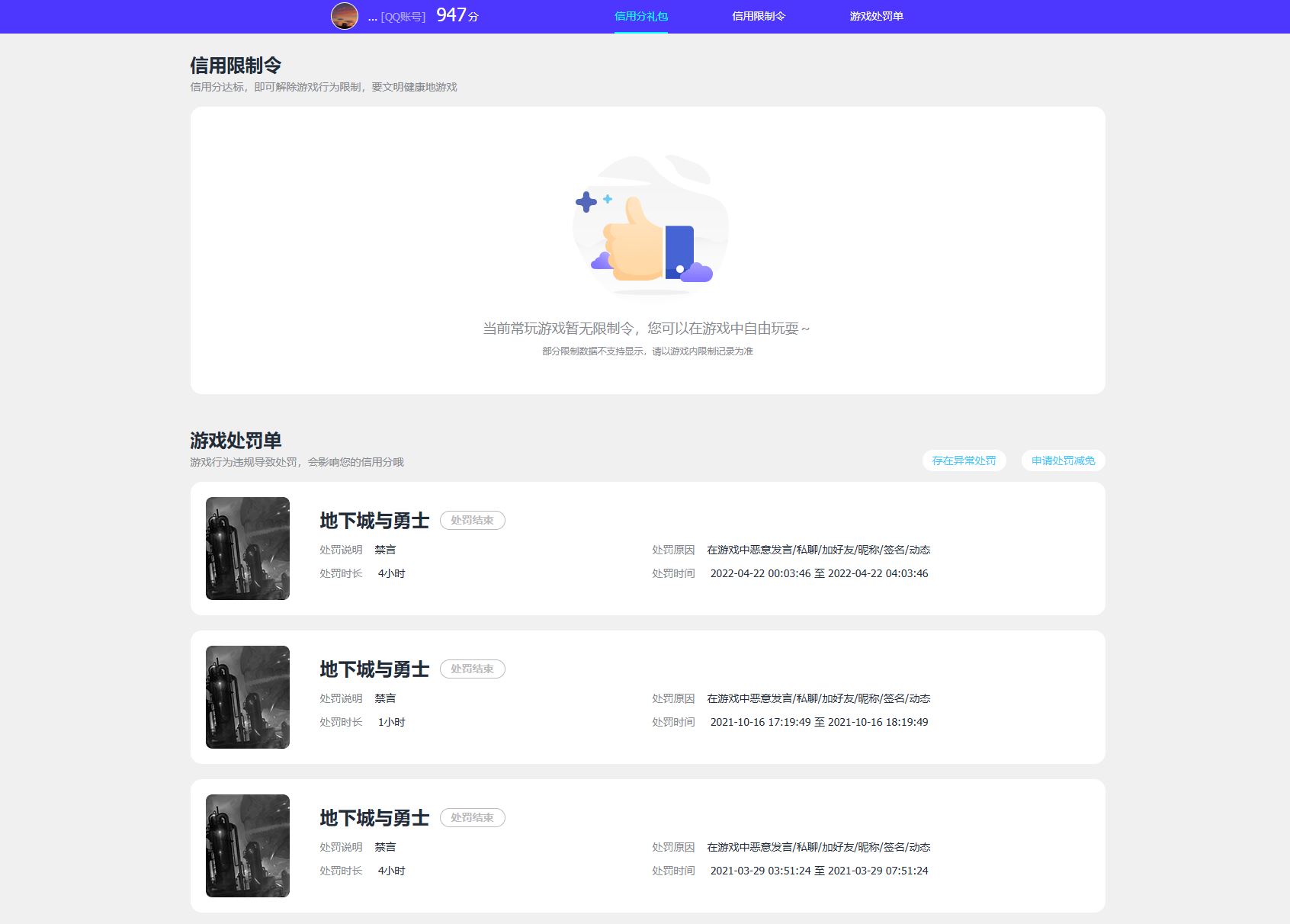Click the 信用限制令 section heading
Image resolution: width=1290 pixels, height=924 pixels.
(237, 66)
